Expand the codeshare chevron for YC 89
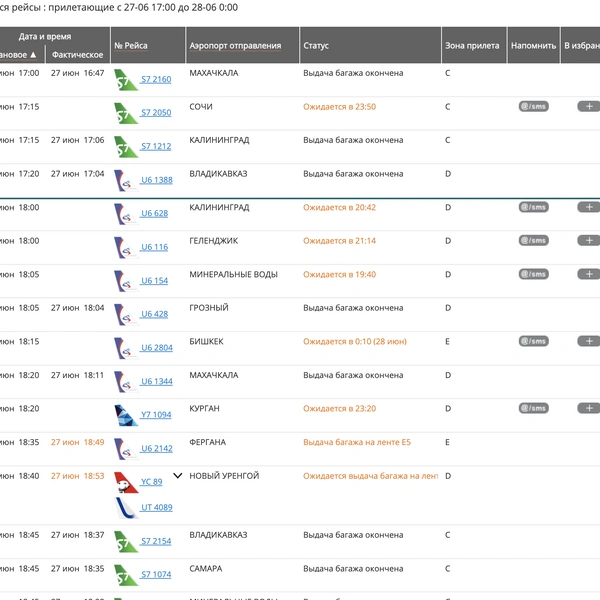This screenshot has height=600, width=600. pos(178,476)
